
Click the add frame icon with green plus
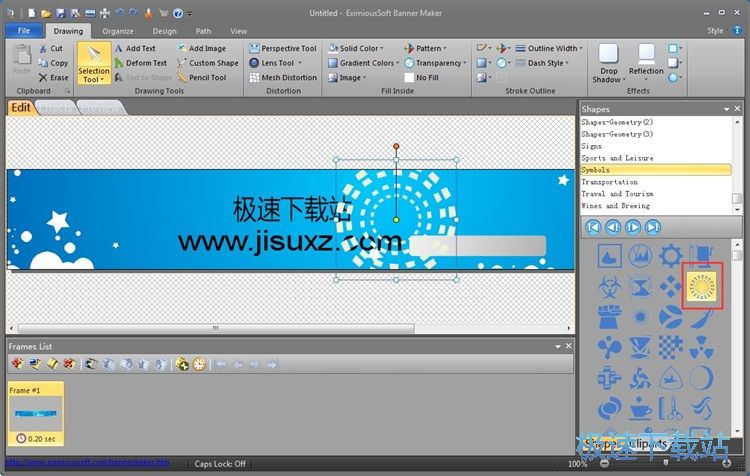(182, 364)
